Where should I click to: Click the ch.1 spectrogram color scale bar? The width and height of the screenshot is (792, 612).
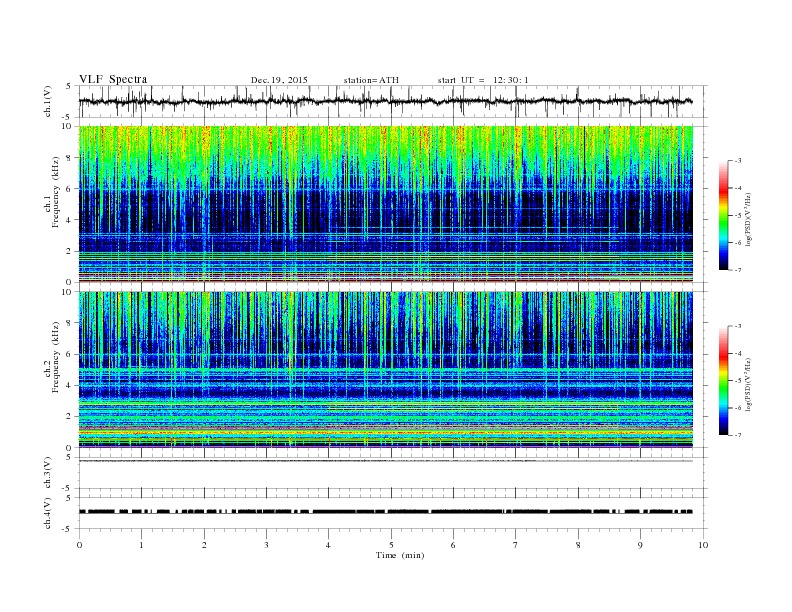tap(723, 215)
